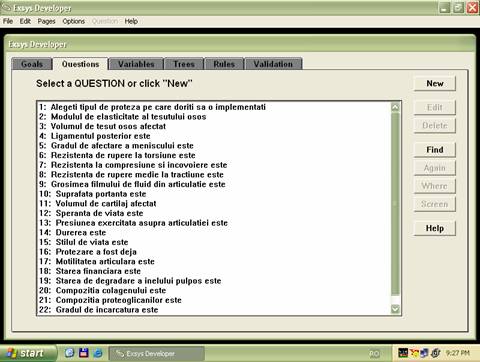Switch to the Goals tab
The width and height of the screenshot is (480, 362).
point(32,64)
